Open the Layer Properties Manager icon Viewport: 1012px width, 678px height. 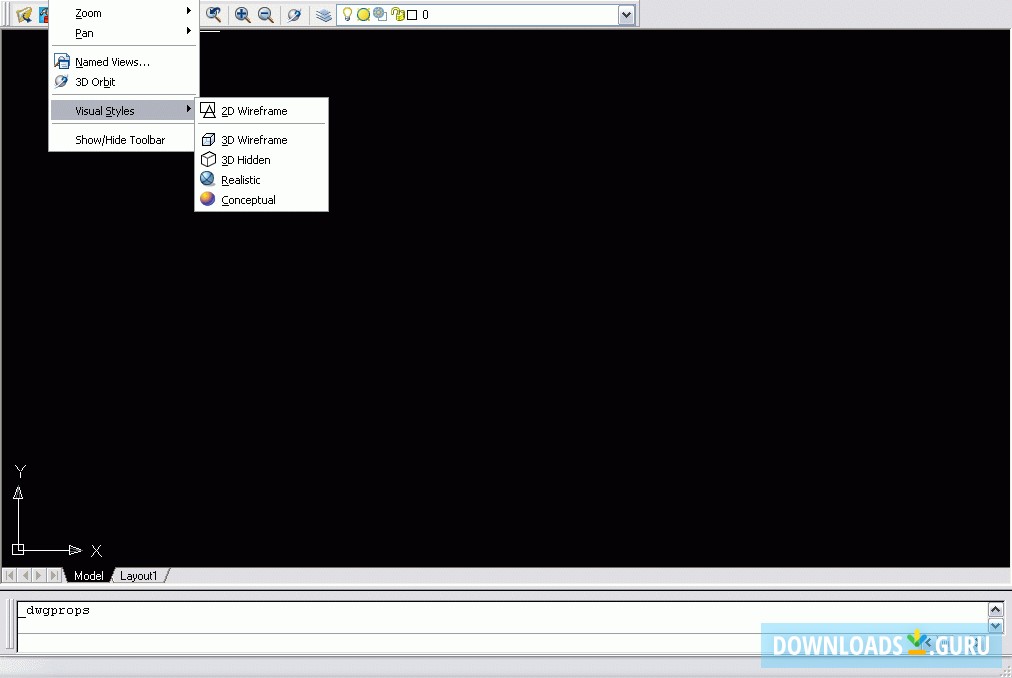[x=323, y=14]
